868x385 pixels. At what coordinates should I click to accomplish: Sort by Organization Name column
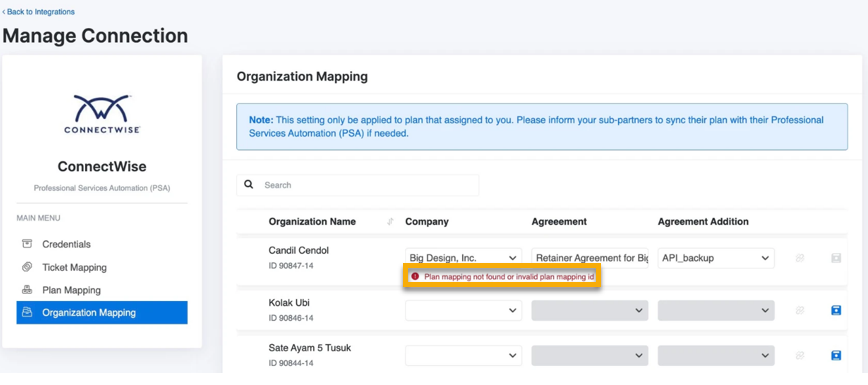(x=390, y=222)
